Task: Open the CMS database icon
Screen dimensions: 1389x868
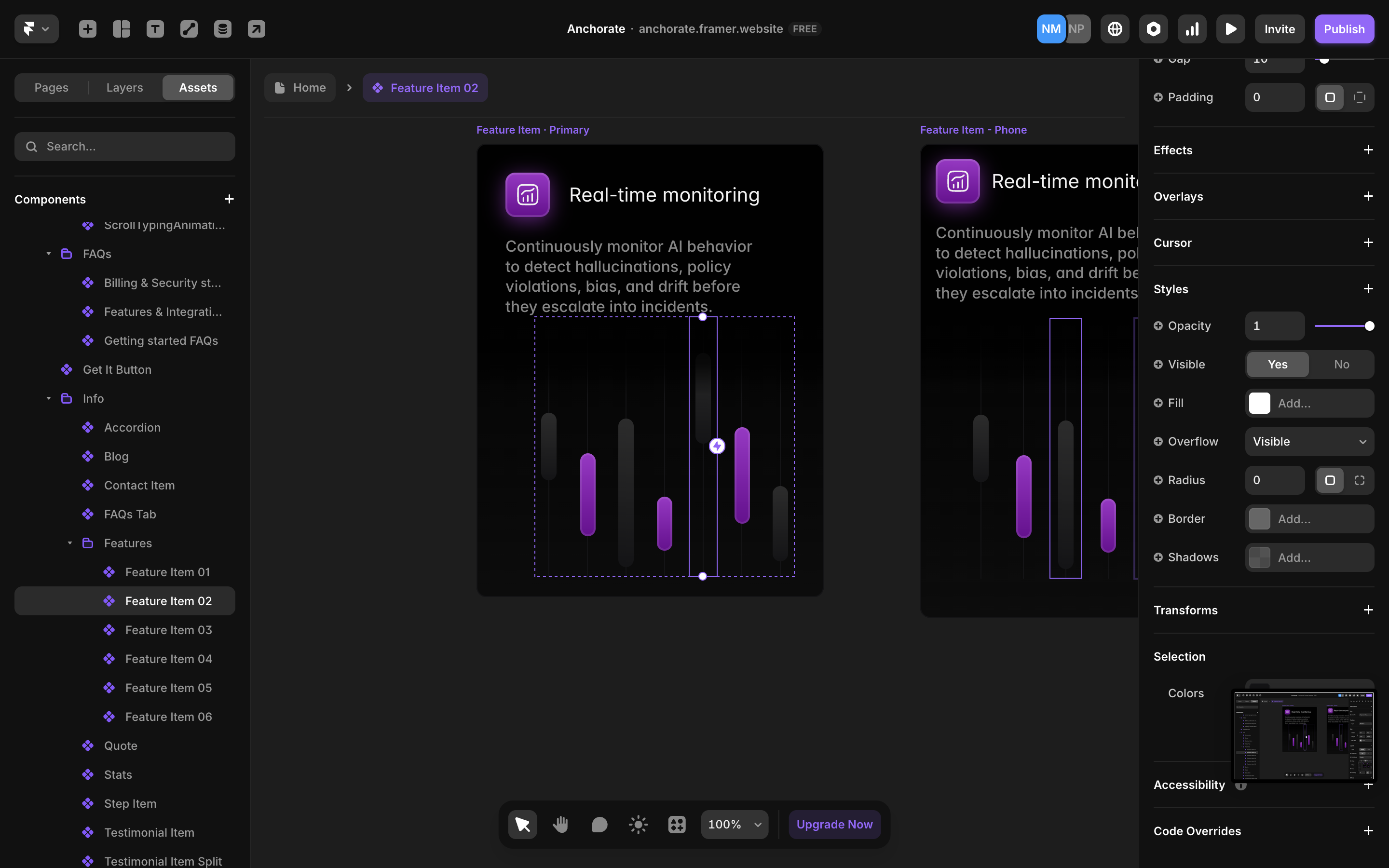Action: pyautogui.click(x=223, y=29)
